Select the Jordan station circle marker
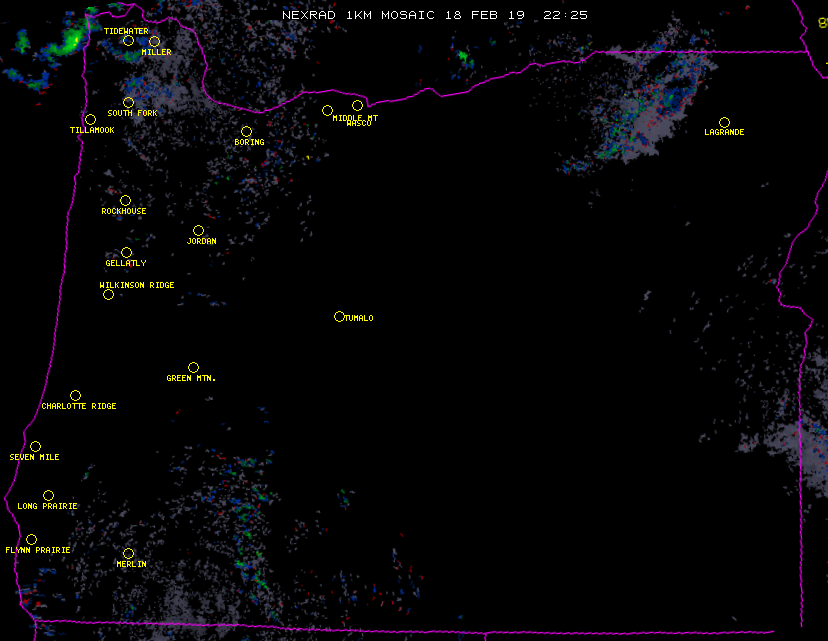This screenshot has height=641, width=828. click(x=198, y=231)
